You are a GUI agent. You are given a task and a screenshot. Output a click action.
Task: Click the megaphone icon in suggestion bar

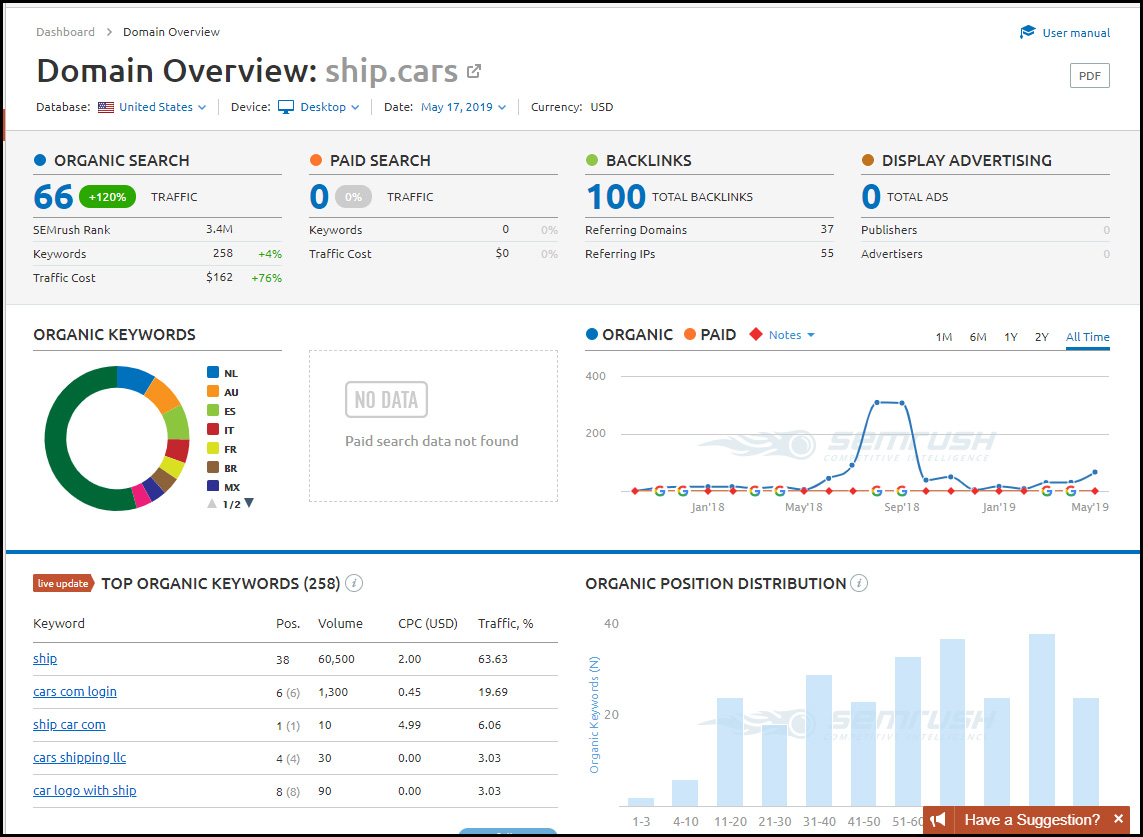pyautogui.click(x=937, y=820)
